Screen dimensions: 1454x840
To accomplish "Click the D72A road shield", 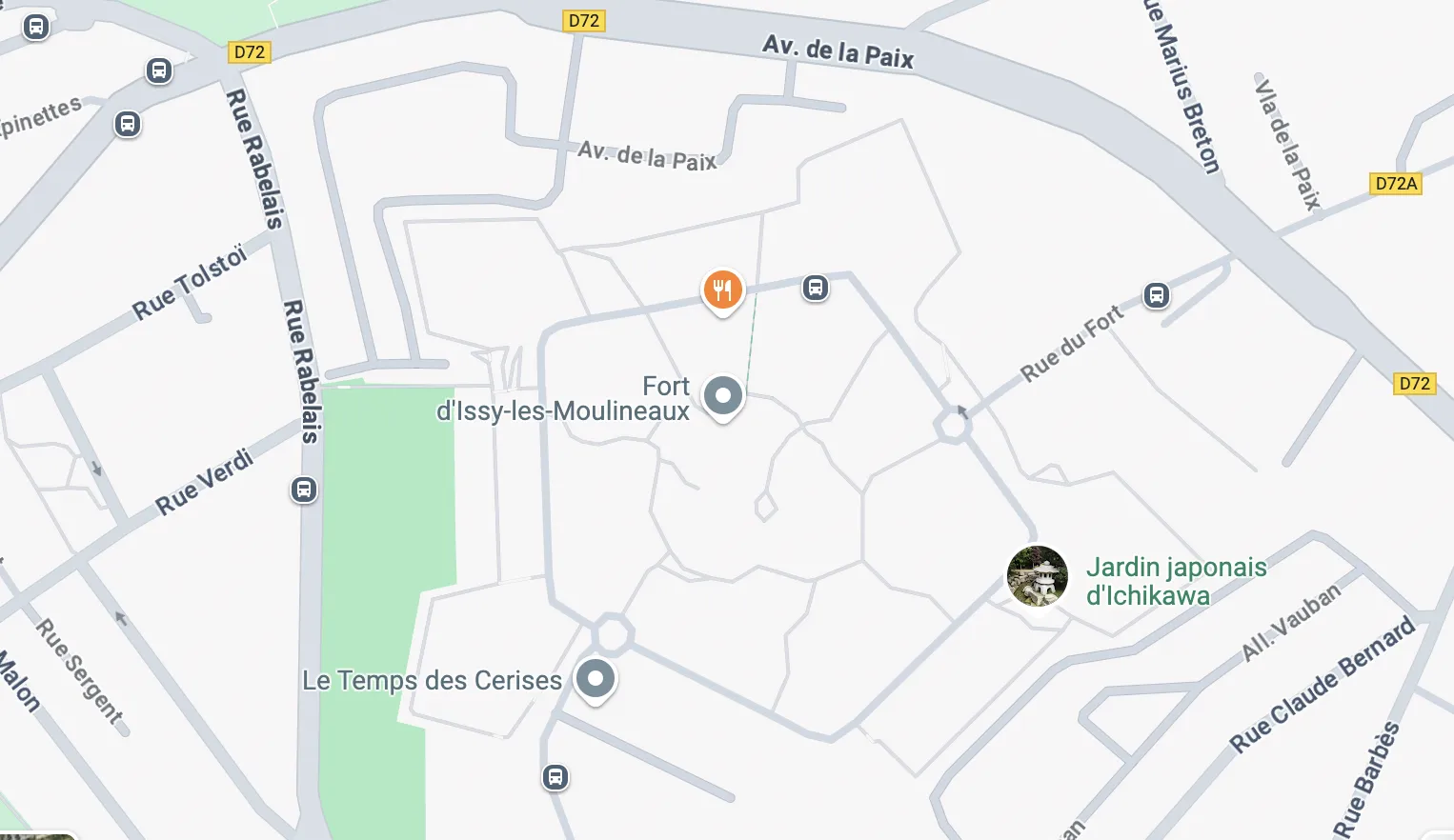I will pos(1396,184).
